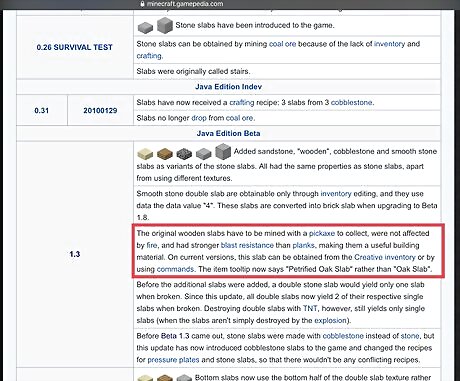Click the minecraft.gamepedia.com address bar

[185, 4]
